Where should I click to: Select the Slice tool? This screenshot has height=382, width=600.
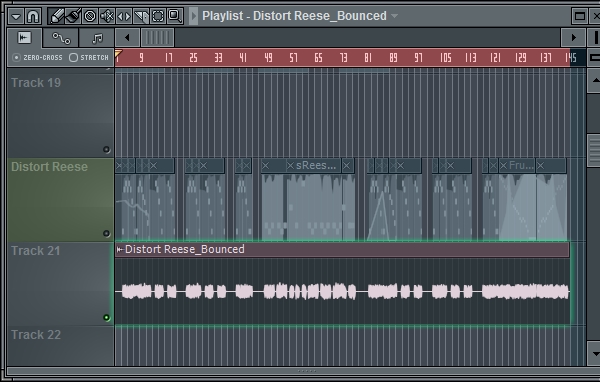141,16
